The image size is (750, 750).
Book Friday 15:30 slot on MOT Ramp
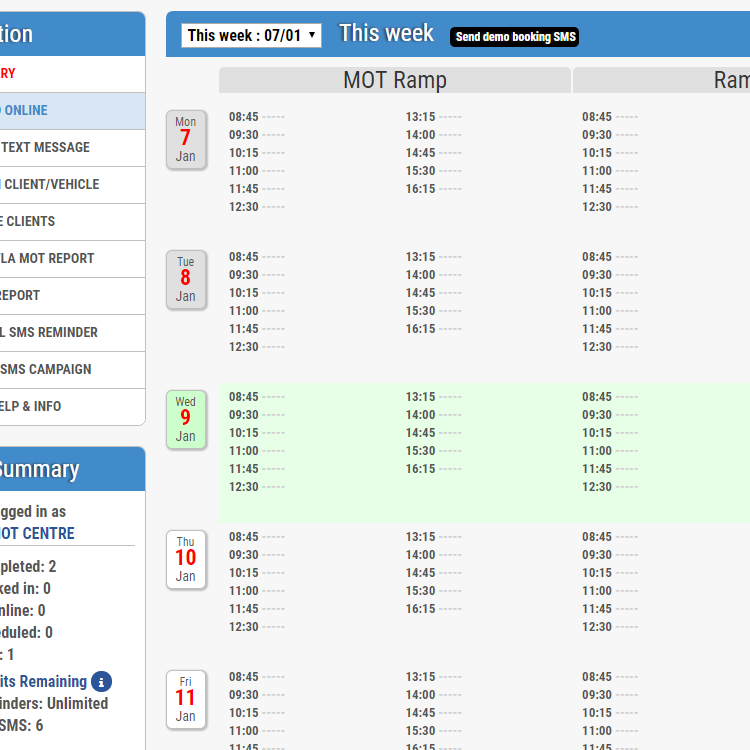[x=434, y=731]
